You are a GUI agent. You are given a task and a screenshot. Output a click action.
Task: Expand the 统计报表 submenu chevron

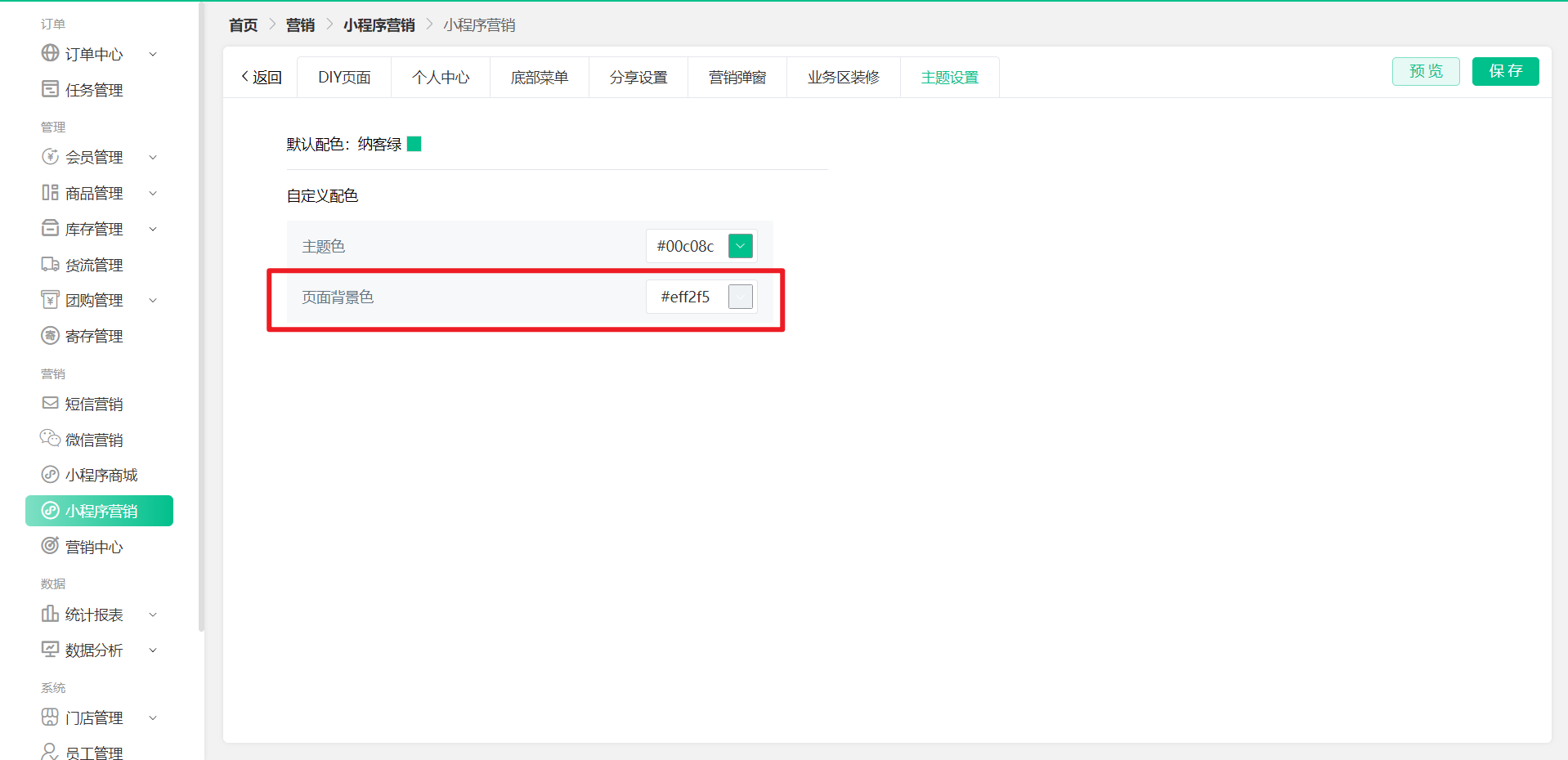(153, 615)
